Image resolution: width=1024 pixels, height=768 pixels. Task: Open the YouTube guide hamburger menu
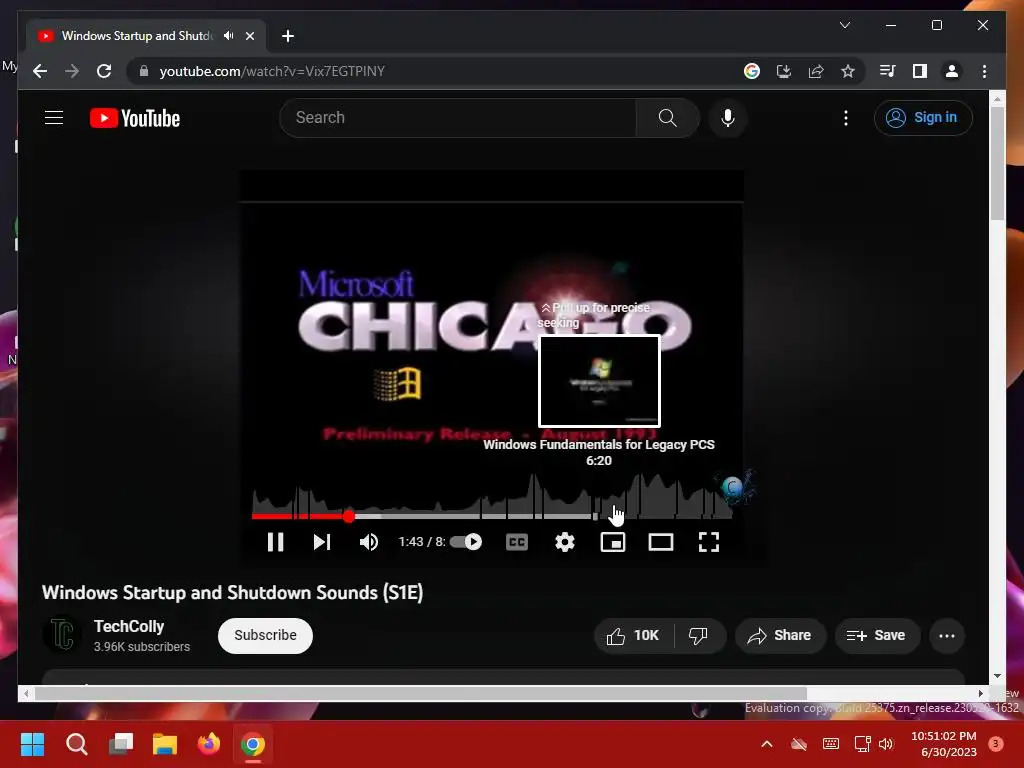pos(54,118)
